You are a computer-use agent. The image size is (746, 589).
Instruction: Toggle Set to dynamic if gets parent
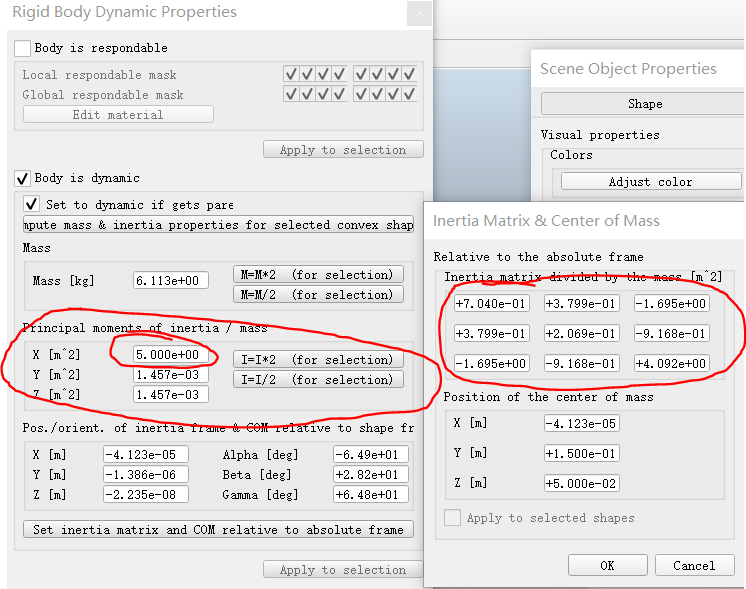[32, 204]
